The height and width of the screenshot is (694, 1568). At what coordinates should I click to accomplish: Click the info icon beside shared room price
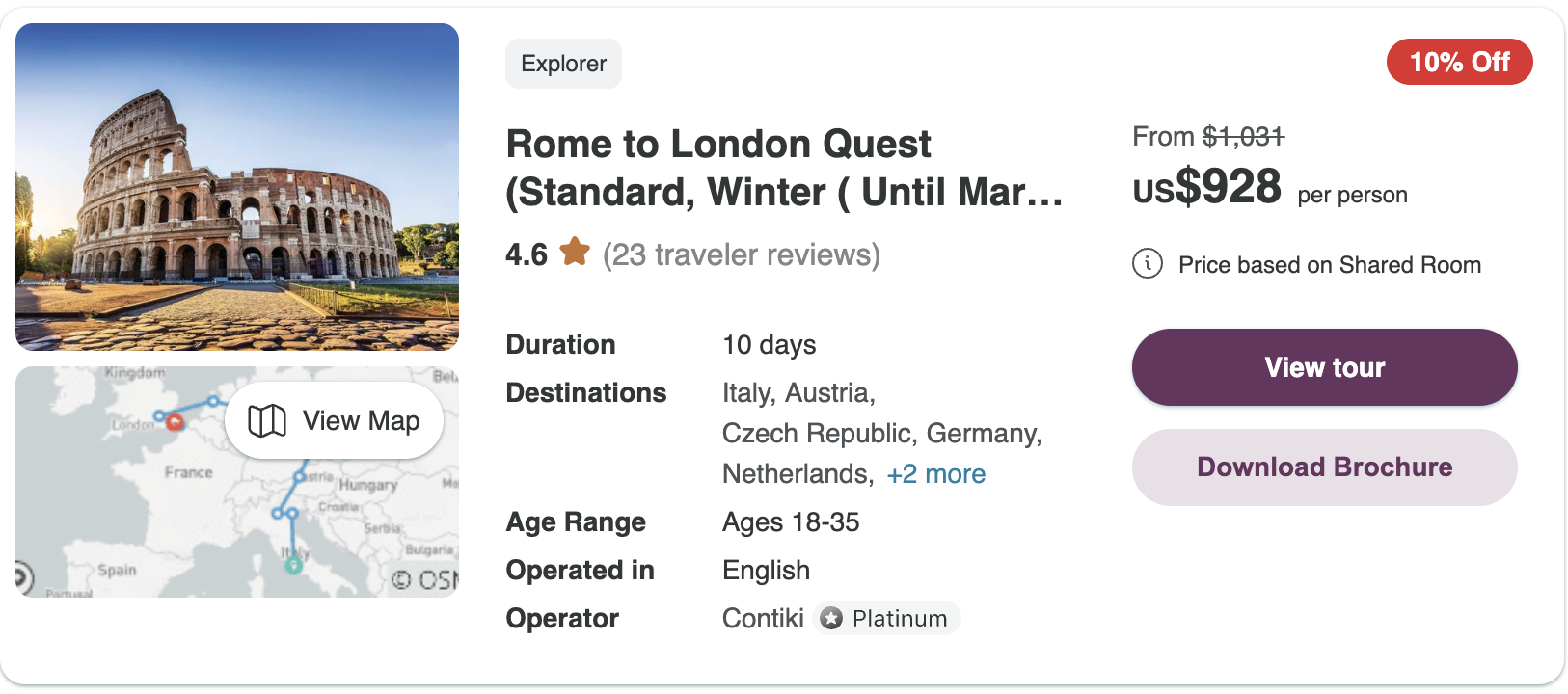pos(1147,264)
